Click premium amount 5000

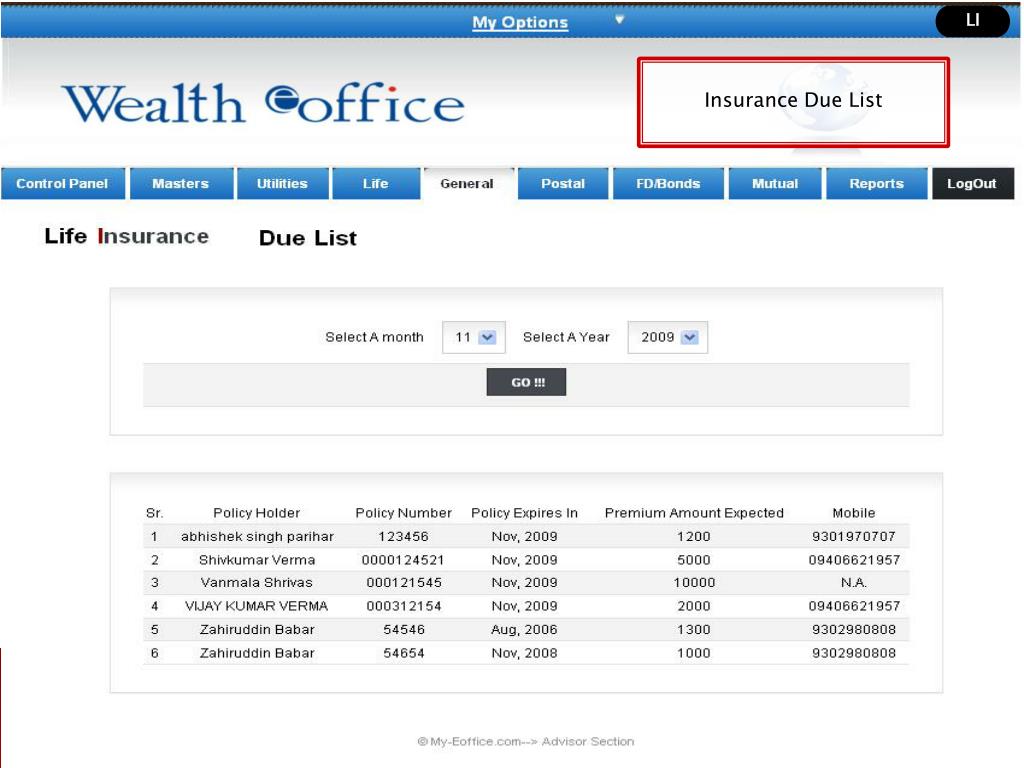[694, 560]
